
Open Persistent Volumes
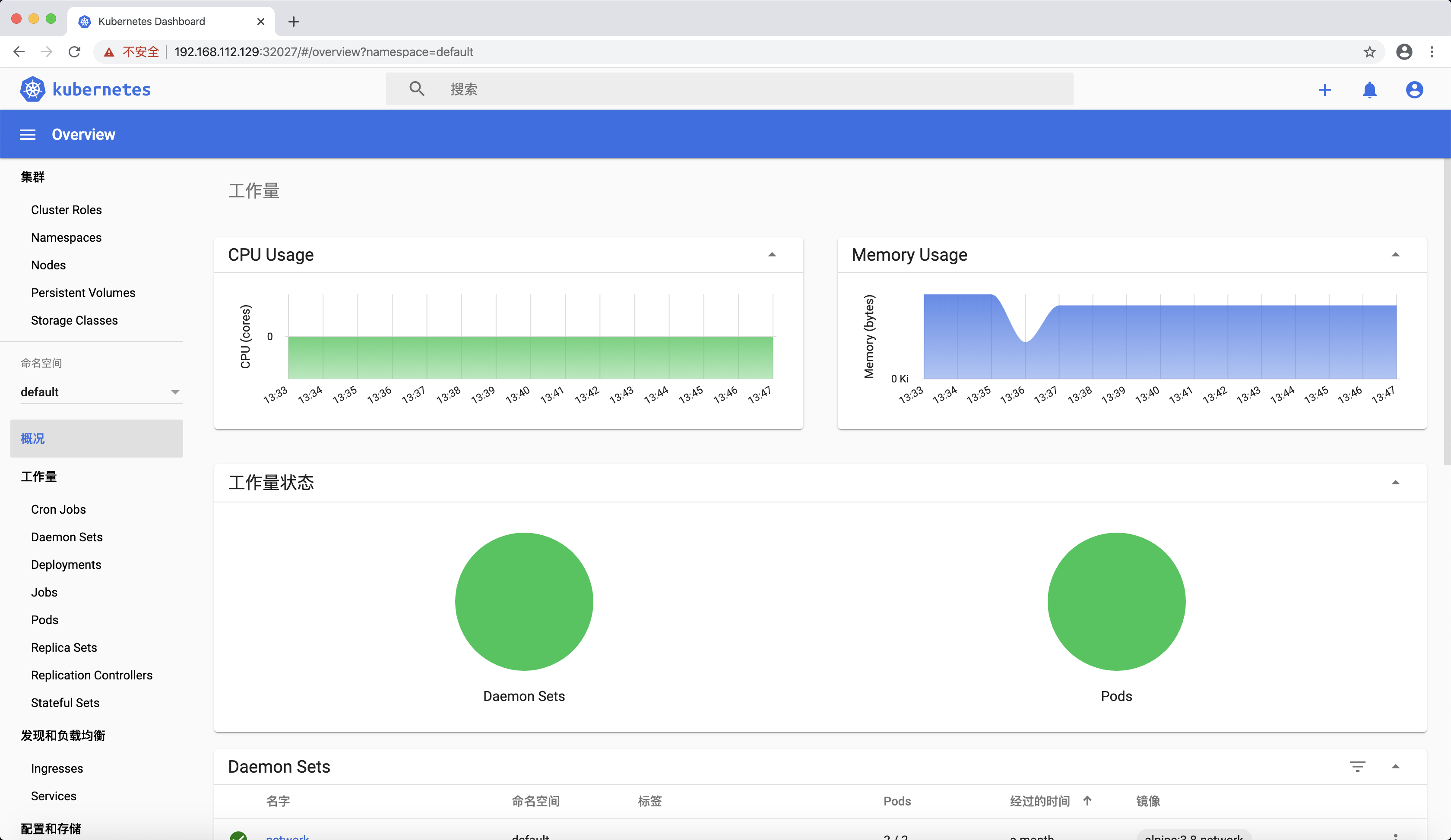click(x=83, y=293)
